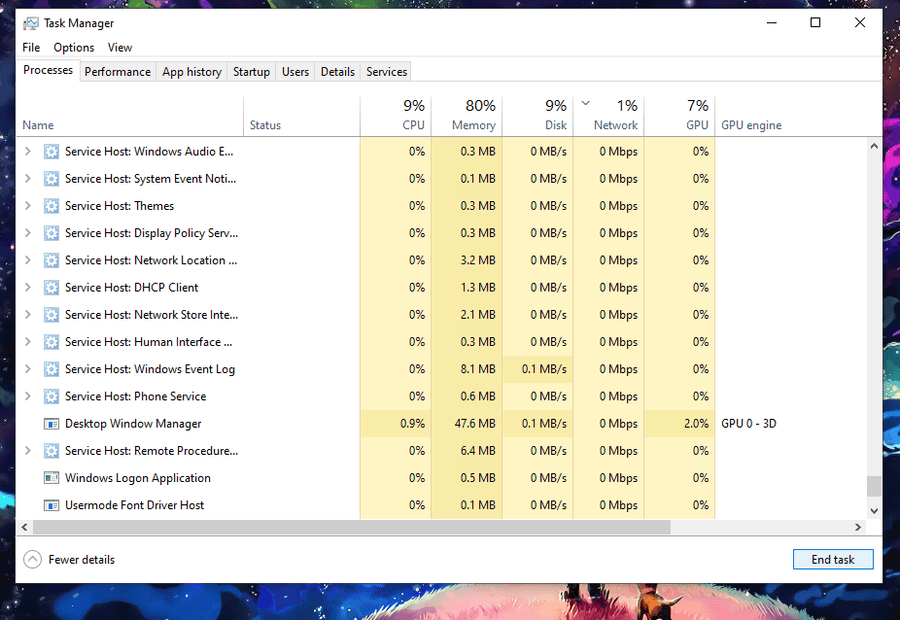Screen dimensions: 900x620
Task: Sort processes by CPU column header
Action: click(x=395, y=117)
